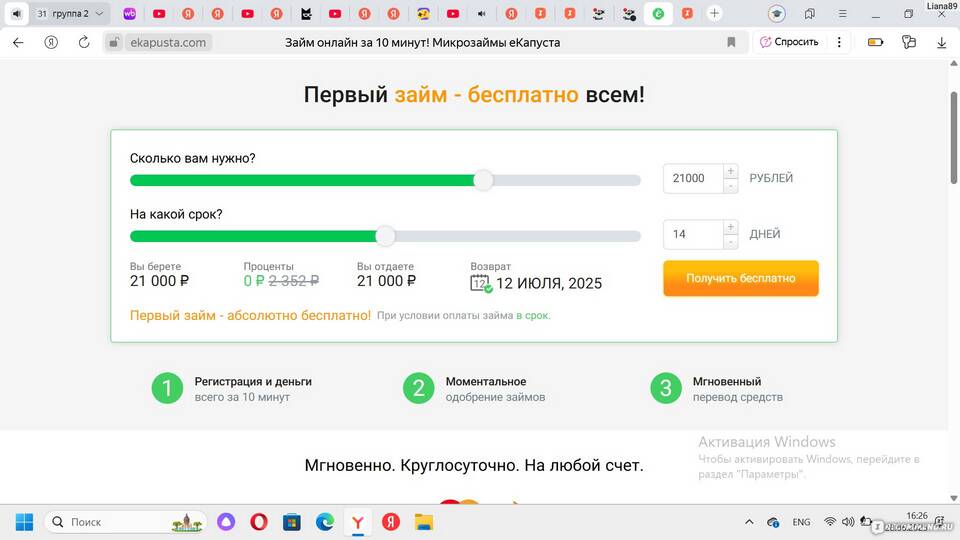The width and height of the screenshot is (960, 540).
Task: Bookmark this page with the flag icon
Action: (731, 42)
